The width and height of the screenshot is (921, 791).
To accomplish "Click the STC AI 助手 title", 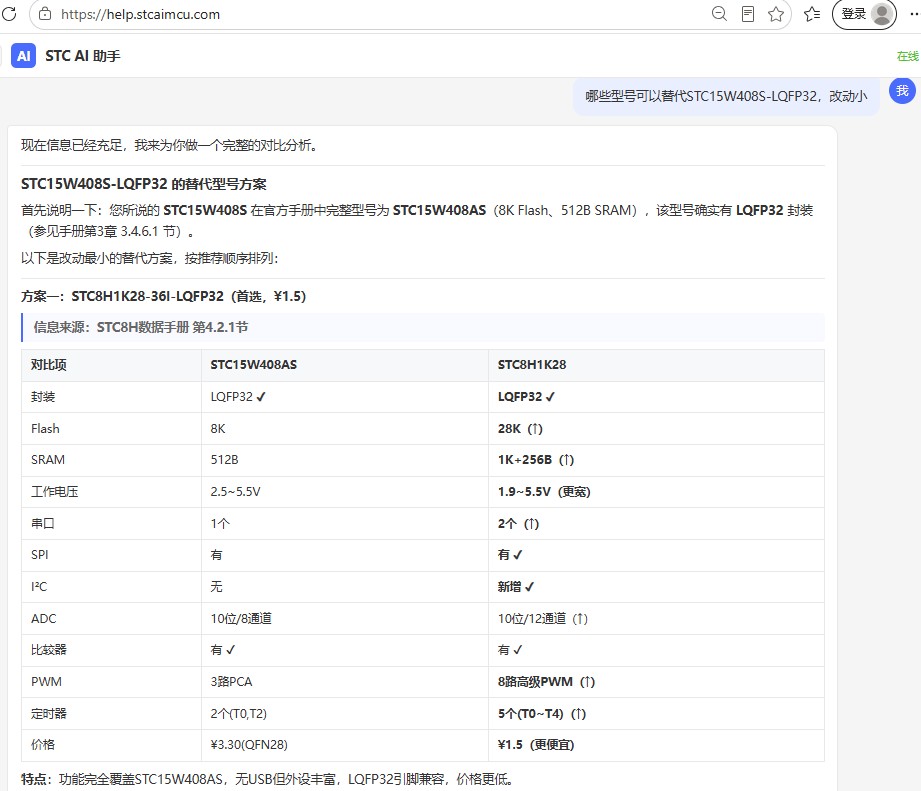I will [83, 56].
